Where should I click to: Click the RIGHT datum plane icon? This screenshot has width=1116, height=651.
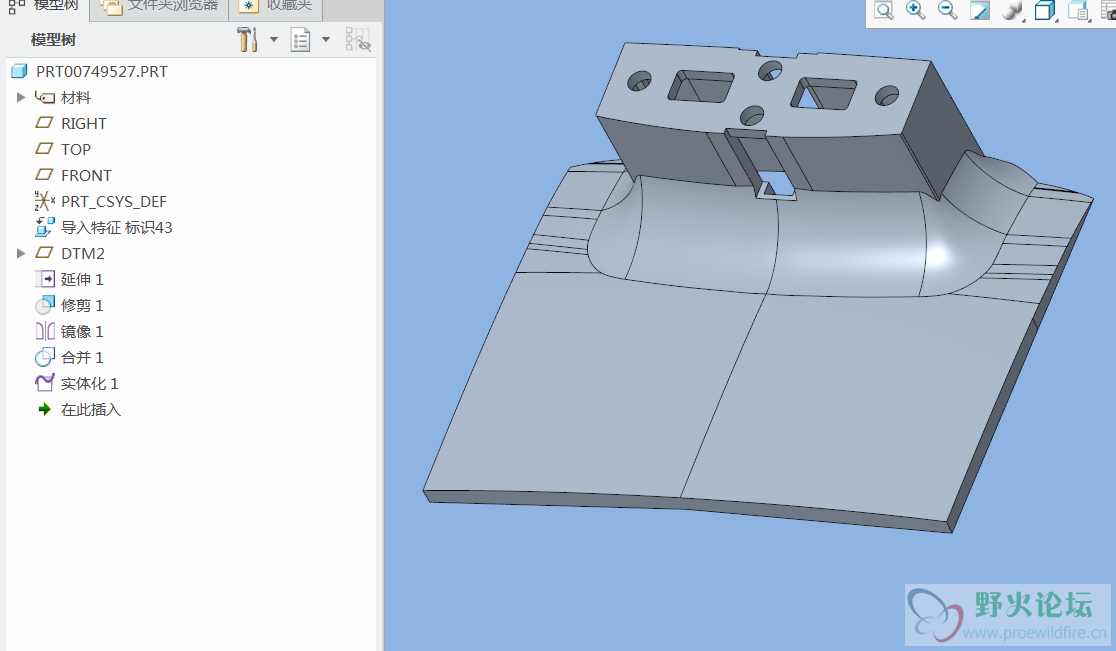[44, 123]
